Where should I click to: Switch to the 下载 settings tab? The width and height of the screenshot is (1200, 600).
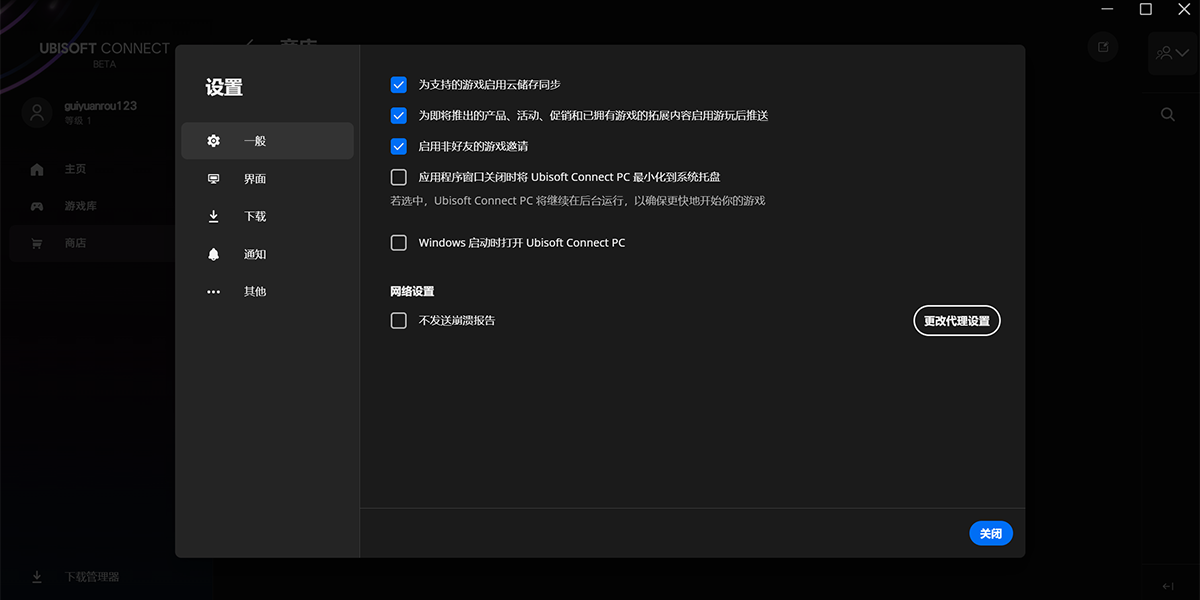[x=267, y=216]
